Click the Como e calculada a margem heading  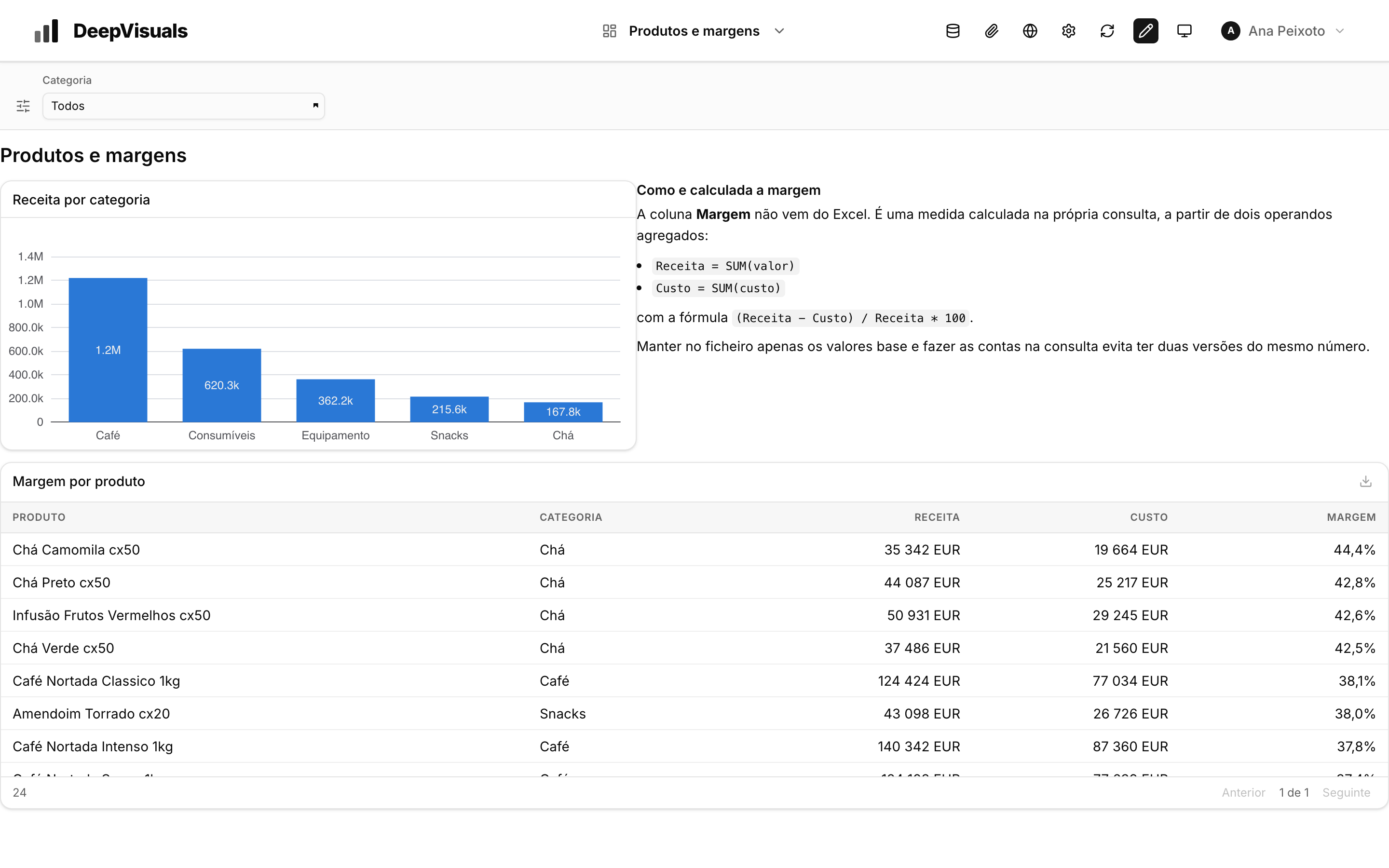tap(728, 190)
